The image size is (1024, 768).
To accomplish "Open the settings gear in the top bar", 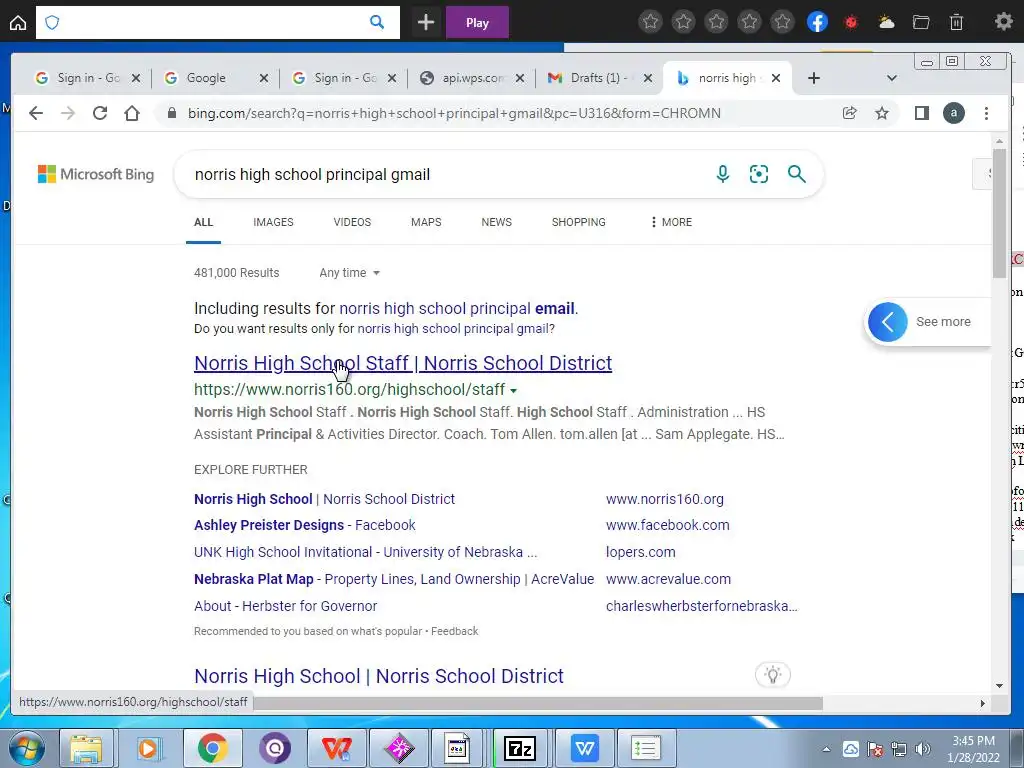I will click(1003, 22).
